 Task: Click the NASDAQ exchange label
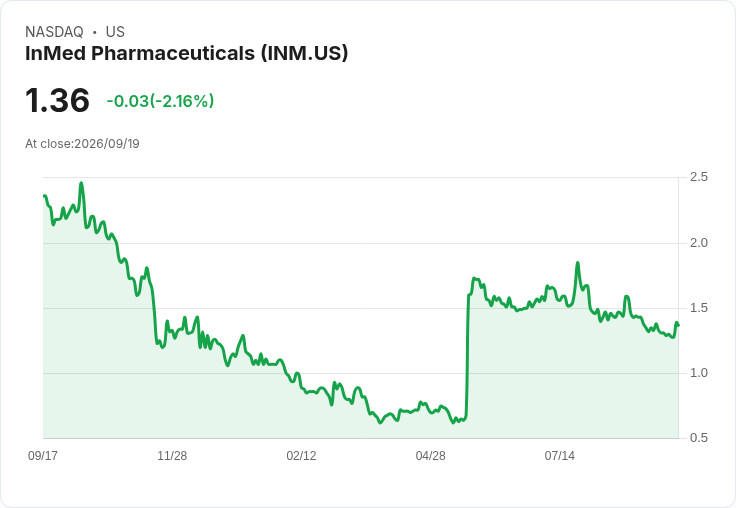pyautogui.click(x=54, y=32)
